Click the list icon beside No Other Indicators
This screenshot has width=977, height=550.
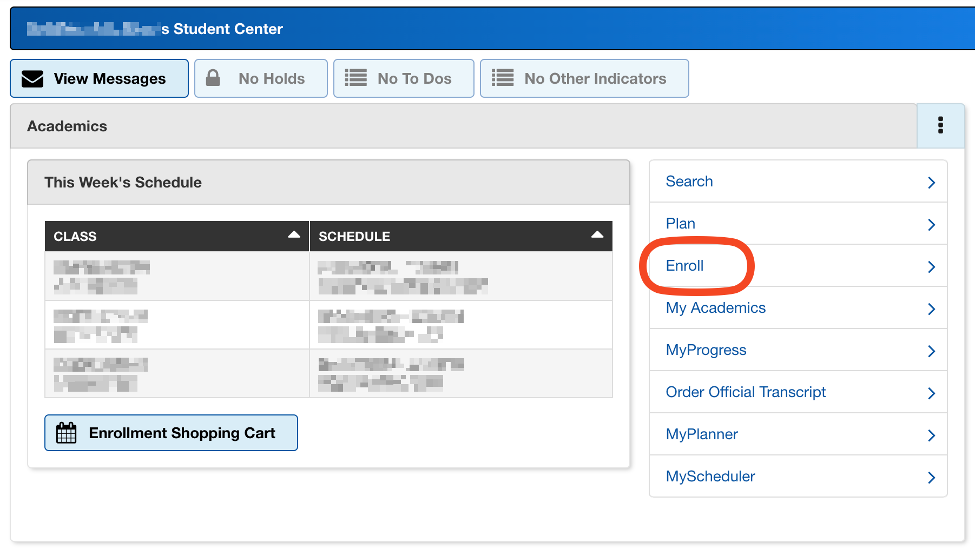pyautogui.click(x=503, y=78)
